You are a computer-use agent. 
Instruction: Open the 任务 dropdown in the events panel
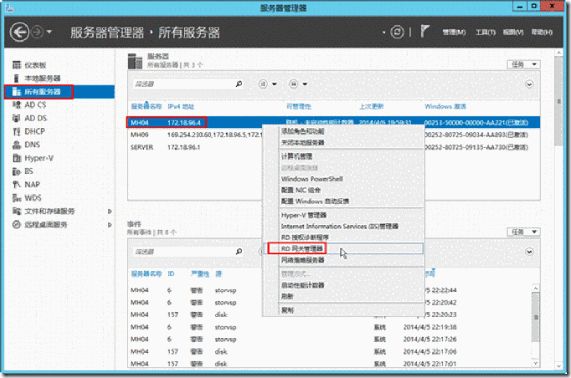(x=524, y=232)
